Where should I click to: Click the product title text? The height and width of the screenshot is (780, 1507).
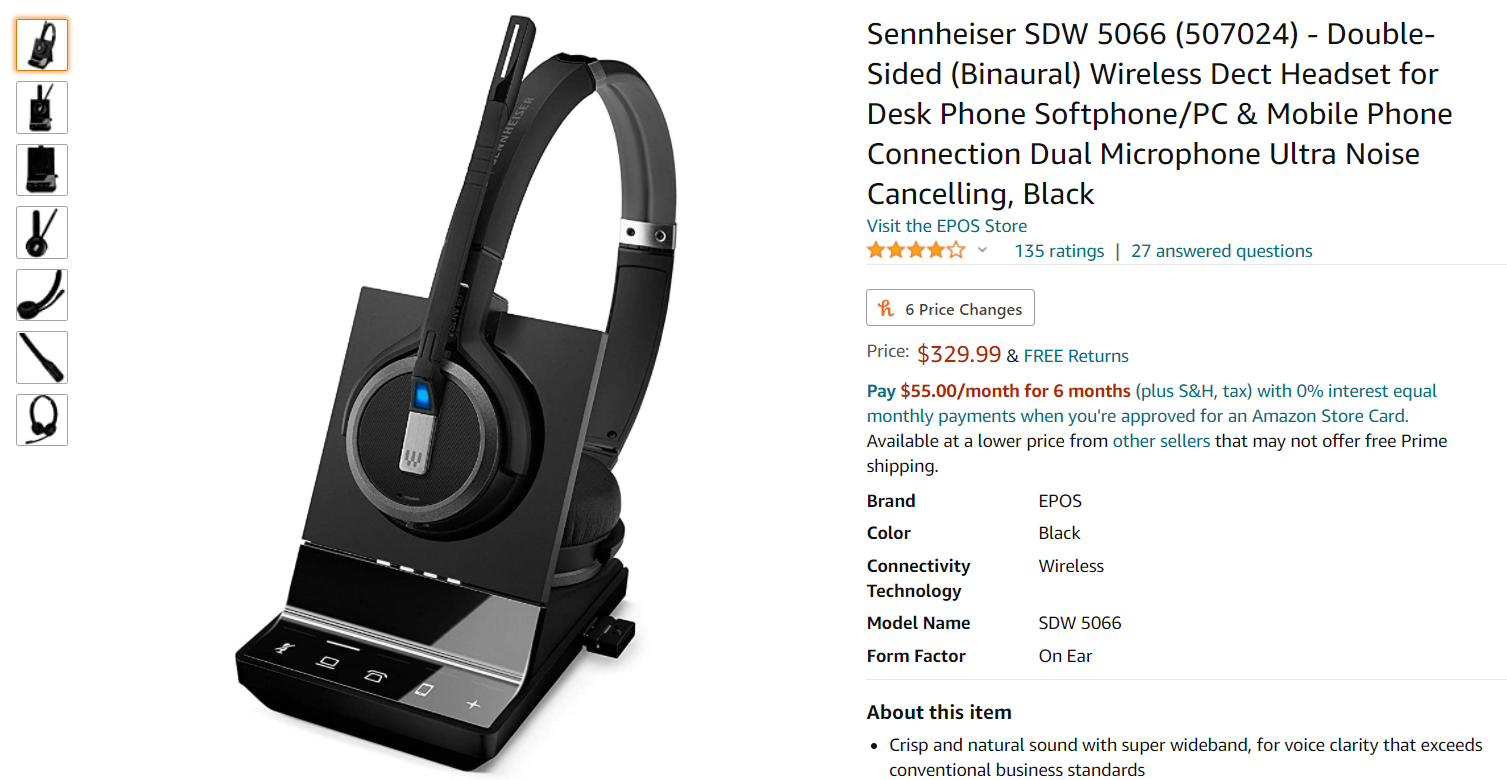[x=1160, y=114]
